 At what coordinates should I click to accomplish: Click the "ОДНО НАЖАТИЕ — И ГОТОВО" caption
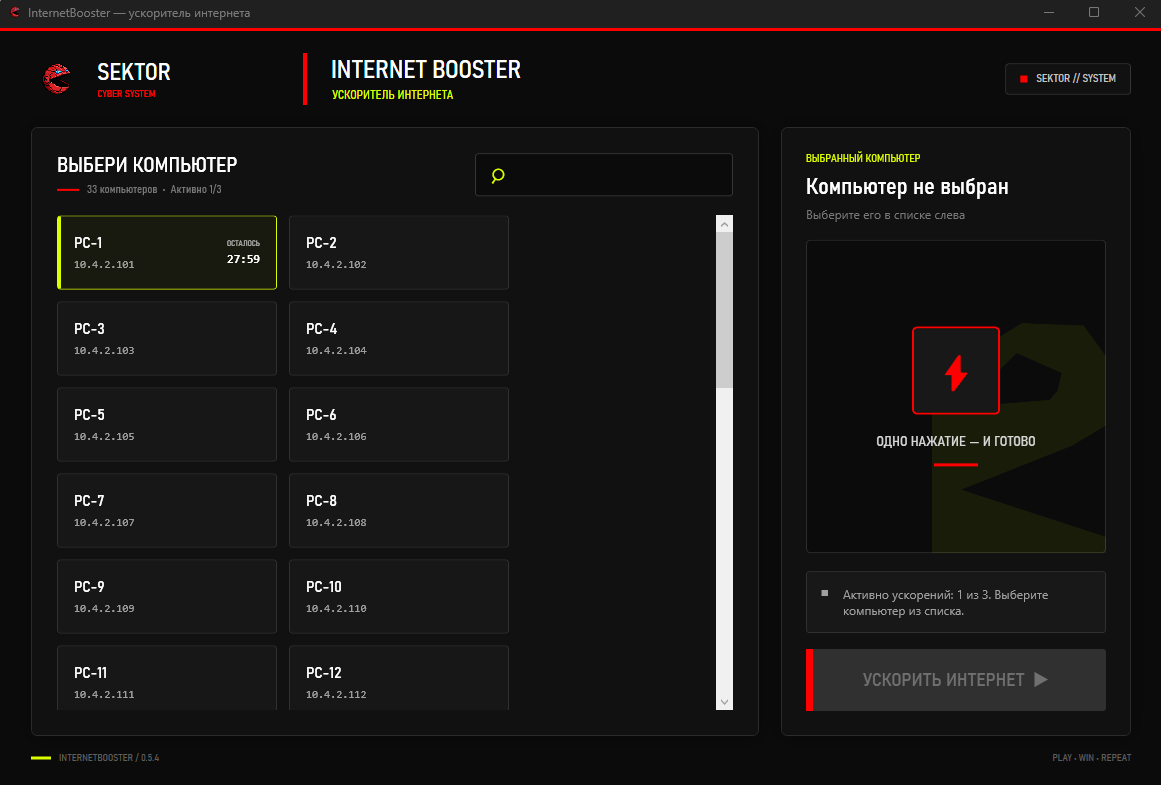[956, 441]
